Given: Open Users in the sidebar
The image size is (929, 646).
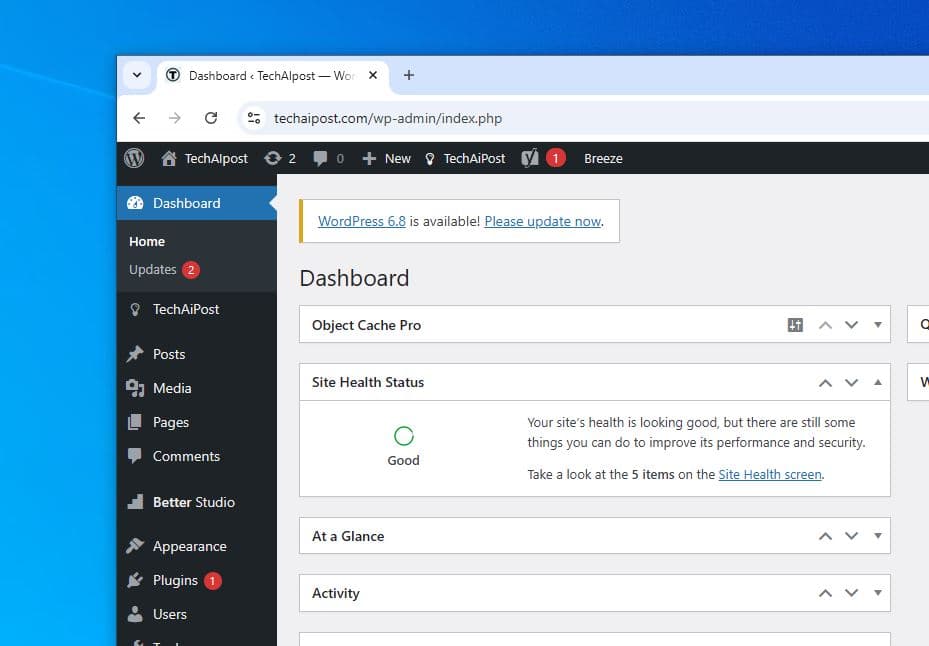Looking at the screenshot, I should pos(197,615).
